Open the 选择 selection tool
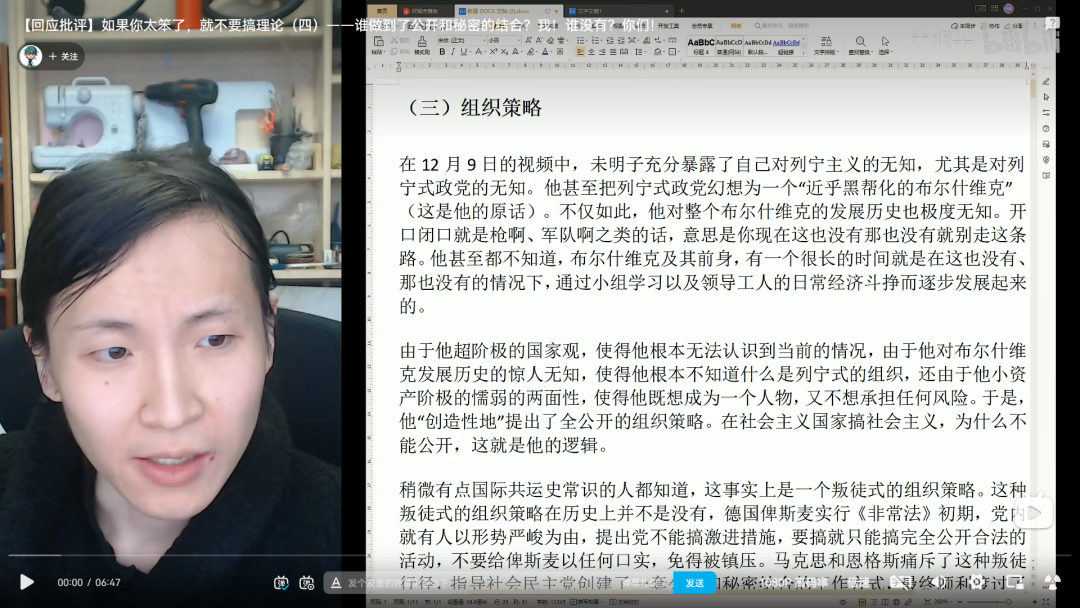 pos(885,45)
